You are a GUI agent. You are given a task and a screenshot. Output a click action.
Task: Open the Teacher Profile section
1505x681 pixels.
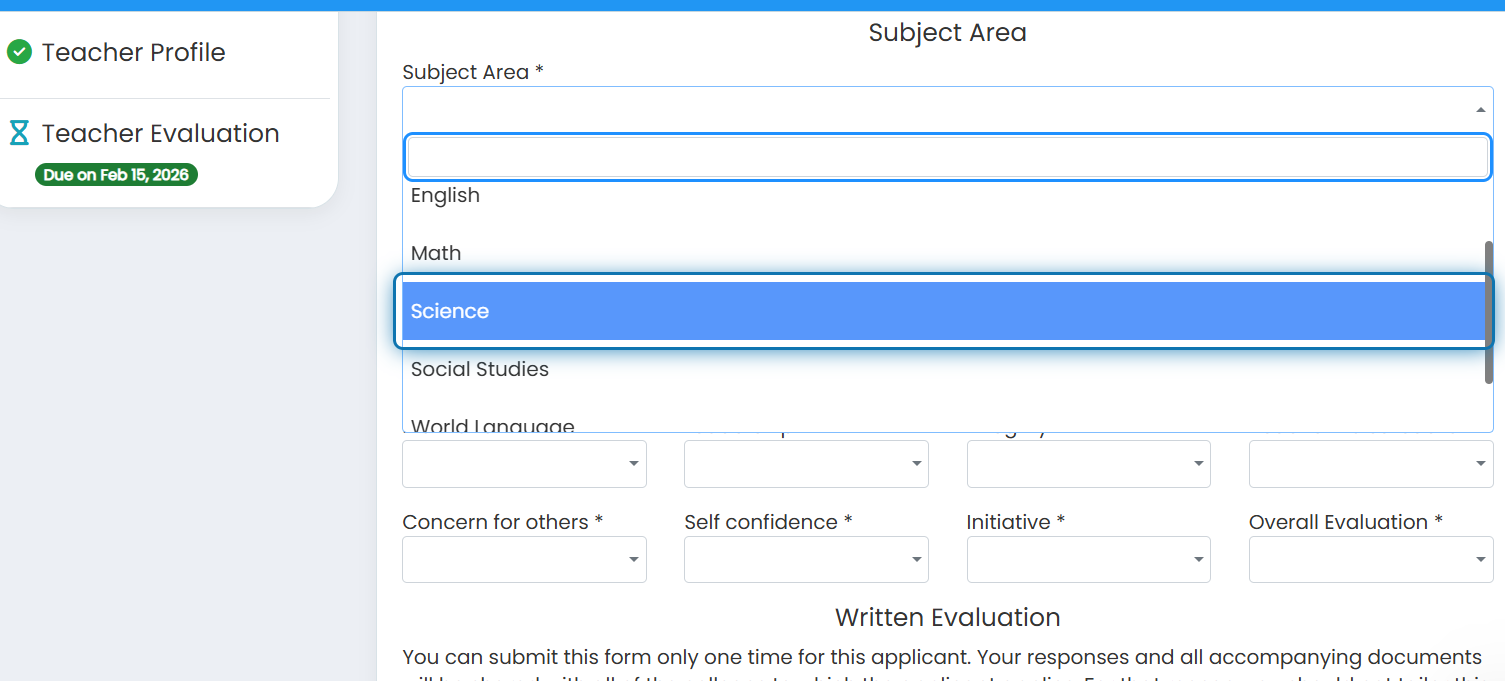click(133, 52)
